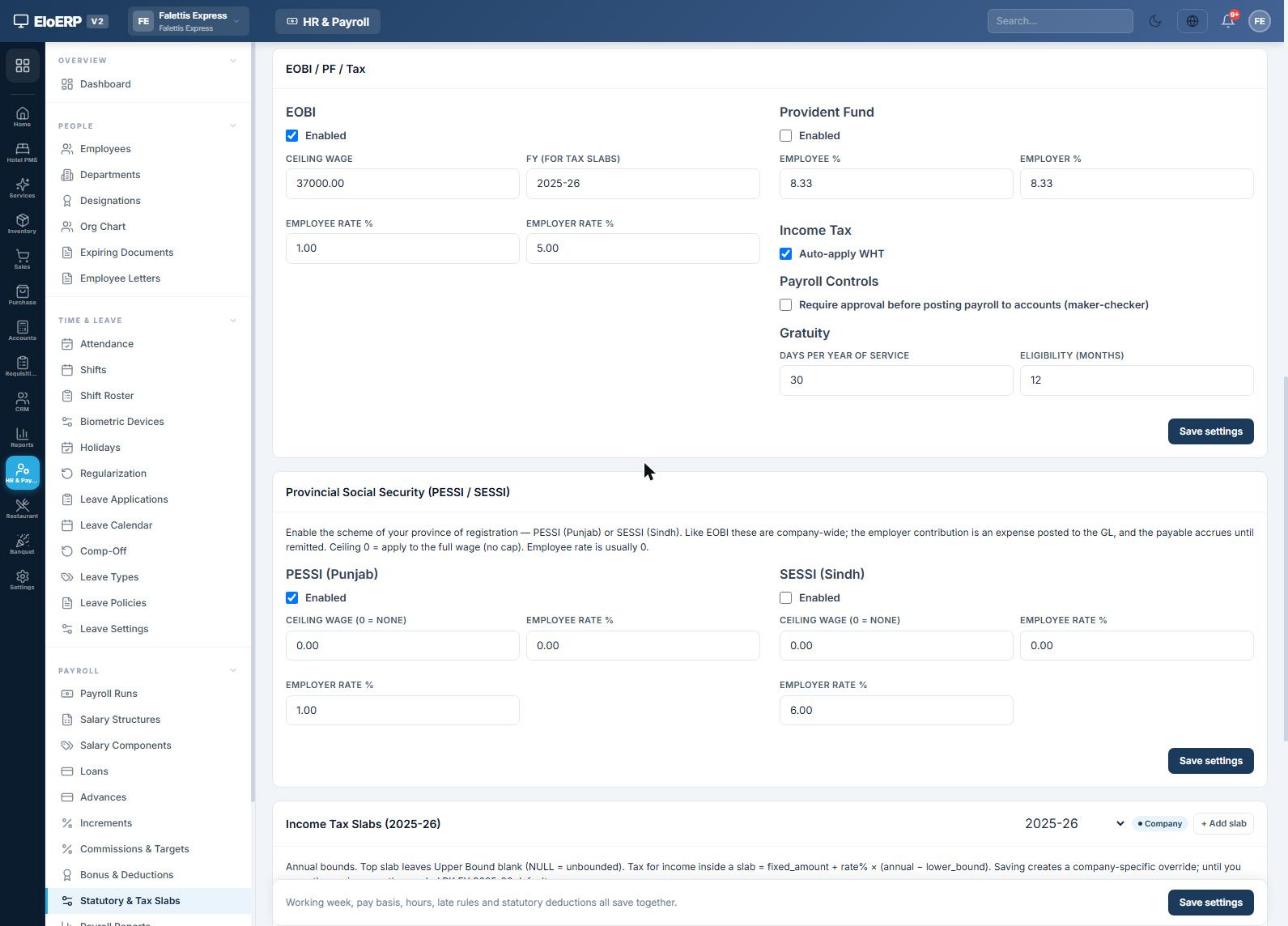This screenshot has height=926, width=1288.
Task: Open the Falettis Express company switcher
Action: tap(188, 21)
